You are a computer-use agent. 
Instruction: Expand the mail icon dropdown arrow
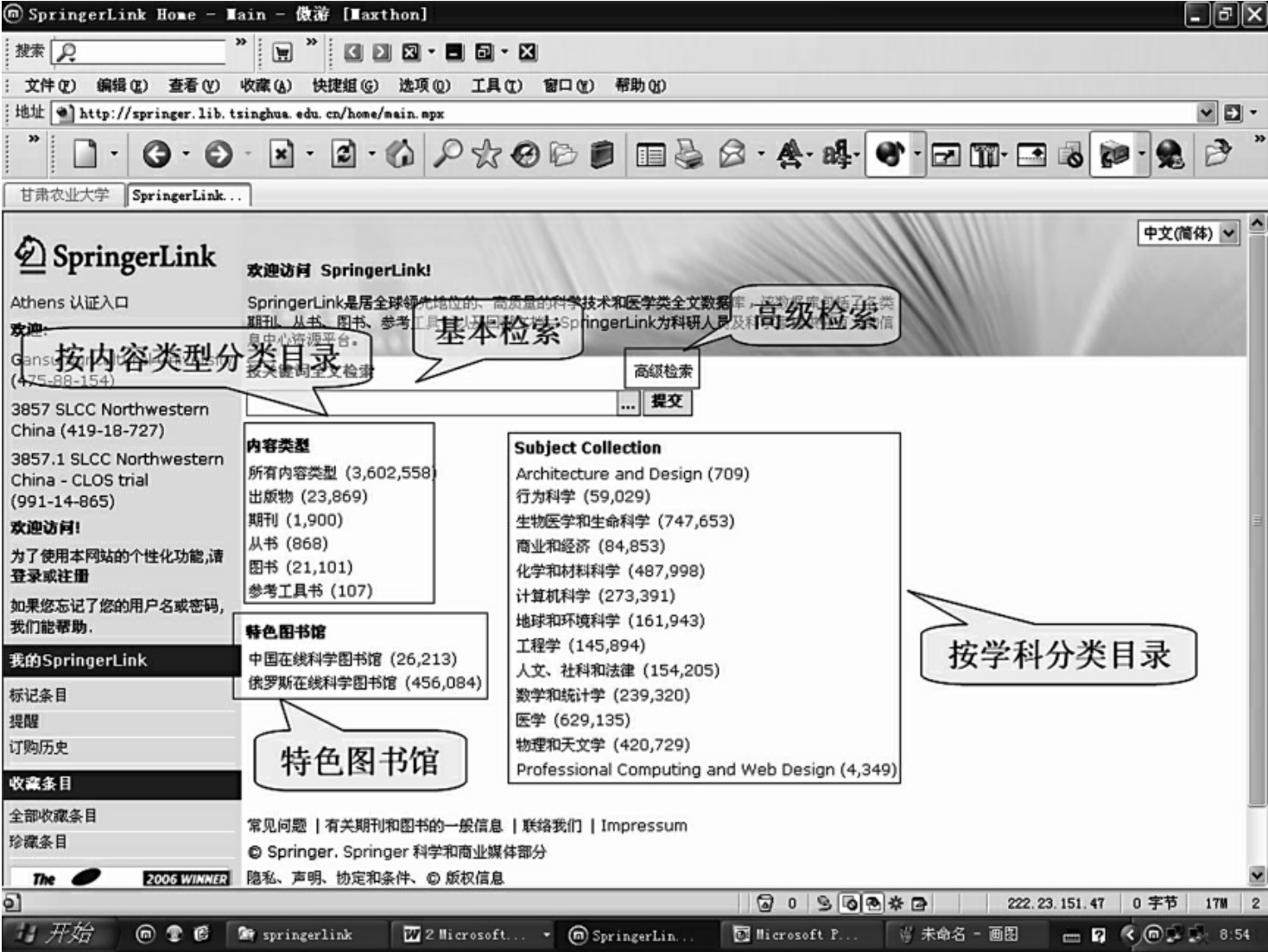point(761,155)
